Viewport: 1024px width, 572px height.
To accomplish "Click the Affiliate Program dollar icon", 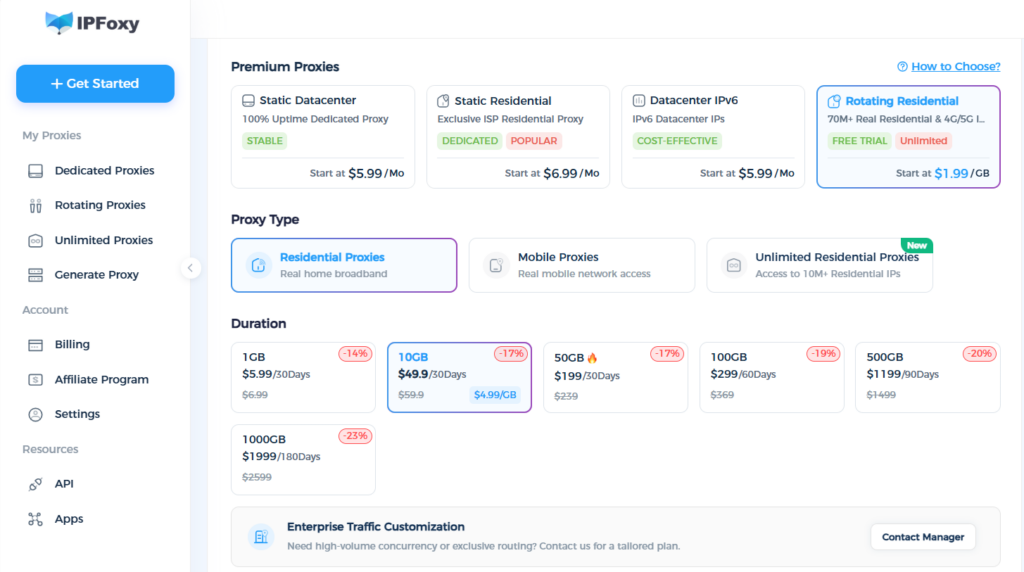I will (35, 380).
